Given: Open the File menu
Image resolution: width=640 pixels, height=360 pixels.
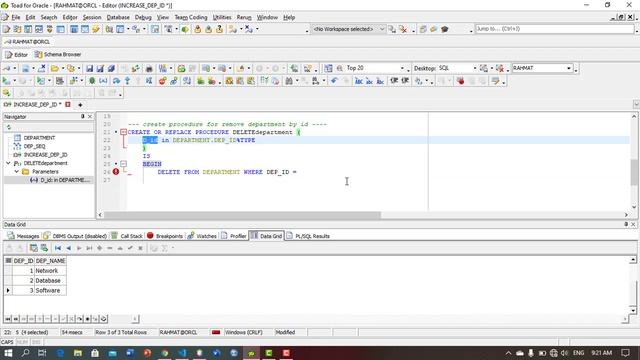Looking at the screenshot, I should click(16, 17).
